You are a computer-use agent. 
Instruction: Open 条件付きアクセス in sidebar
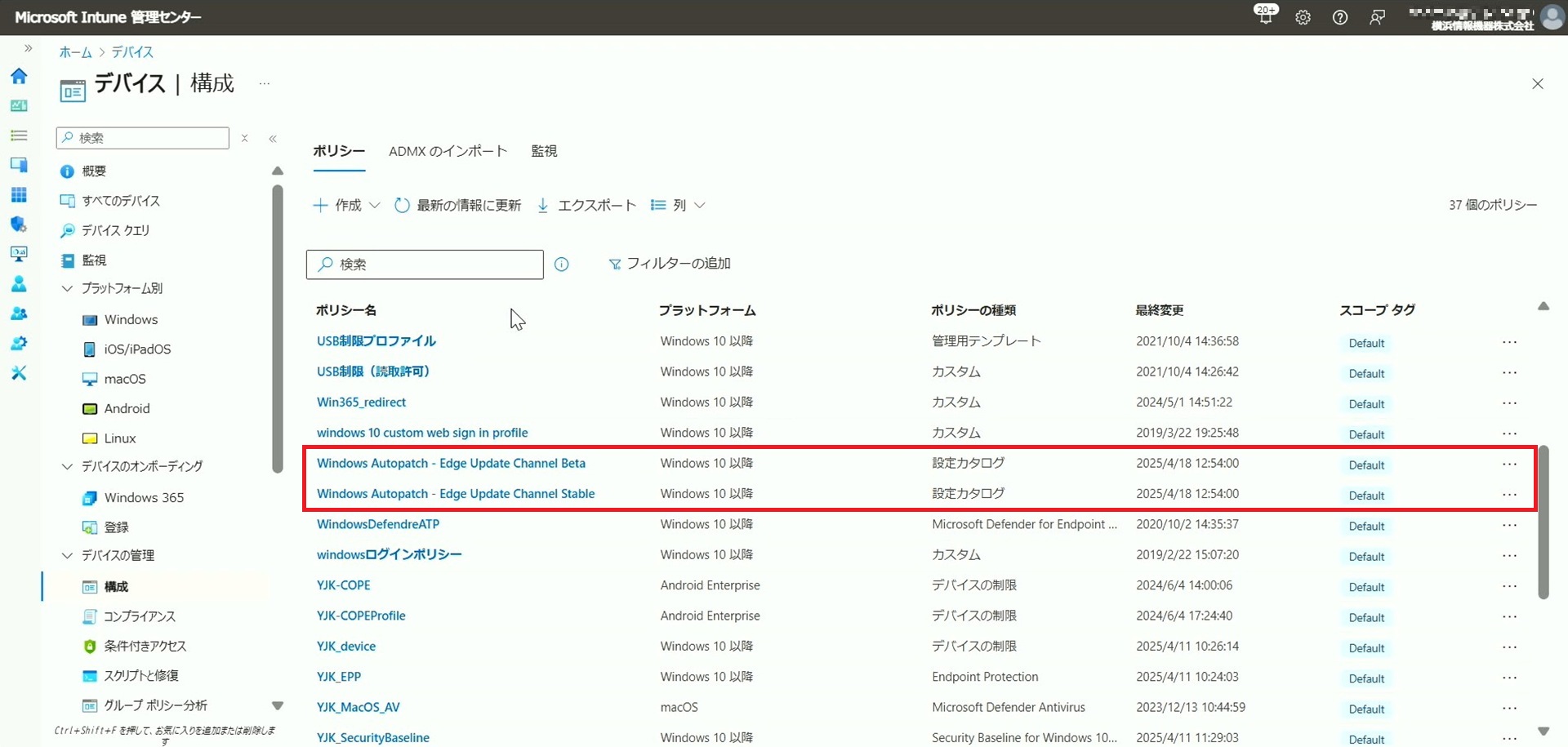point(145,647)
